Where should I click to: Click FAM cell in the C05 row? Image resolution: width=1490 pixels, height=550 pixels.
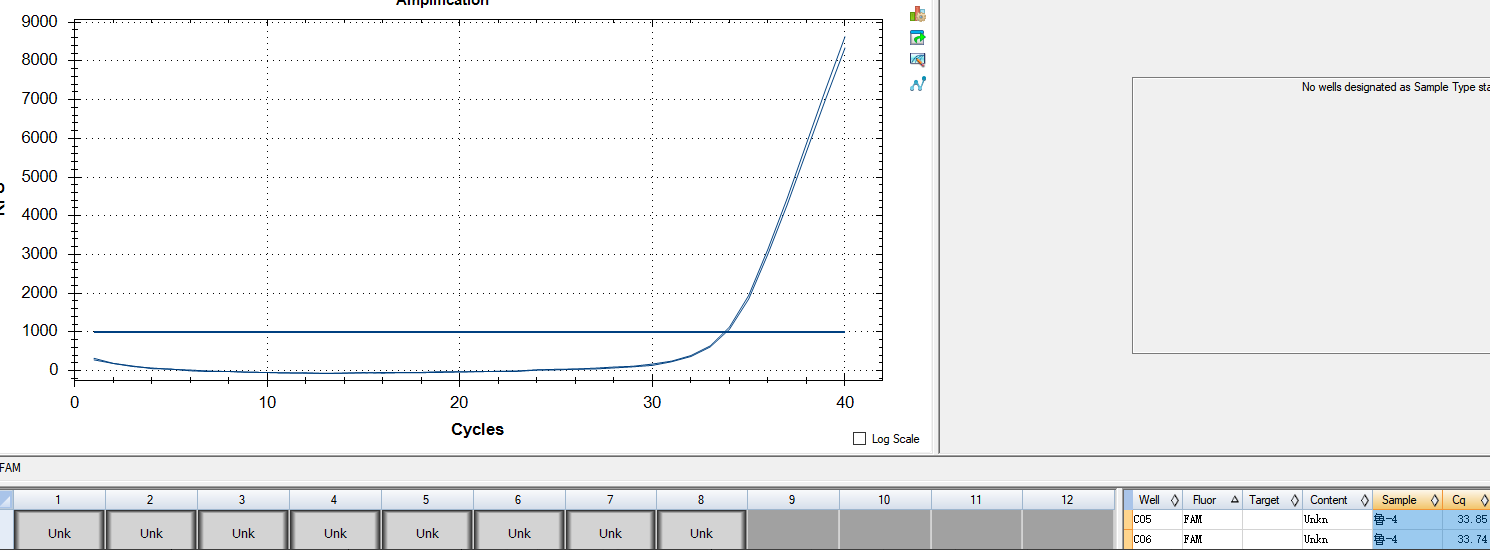point(1211,520)
